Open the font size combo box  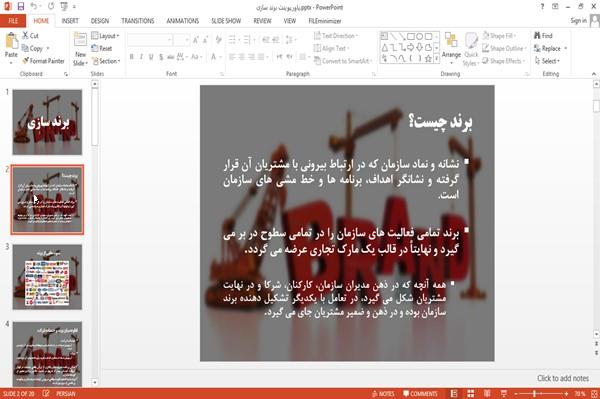coord(181,39)
